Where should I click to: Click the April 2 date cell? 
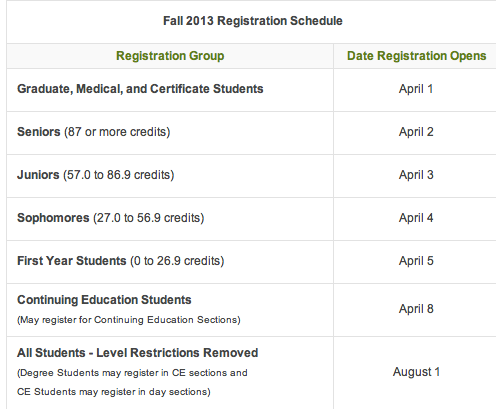[416, 132]
